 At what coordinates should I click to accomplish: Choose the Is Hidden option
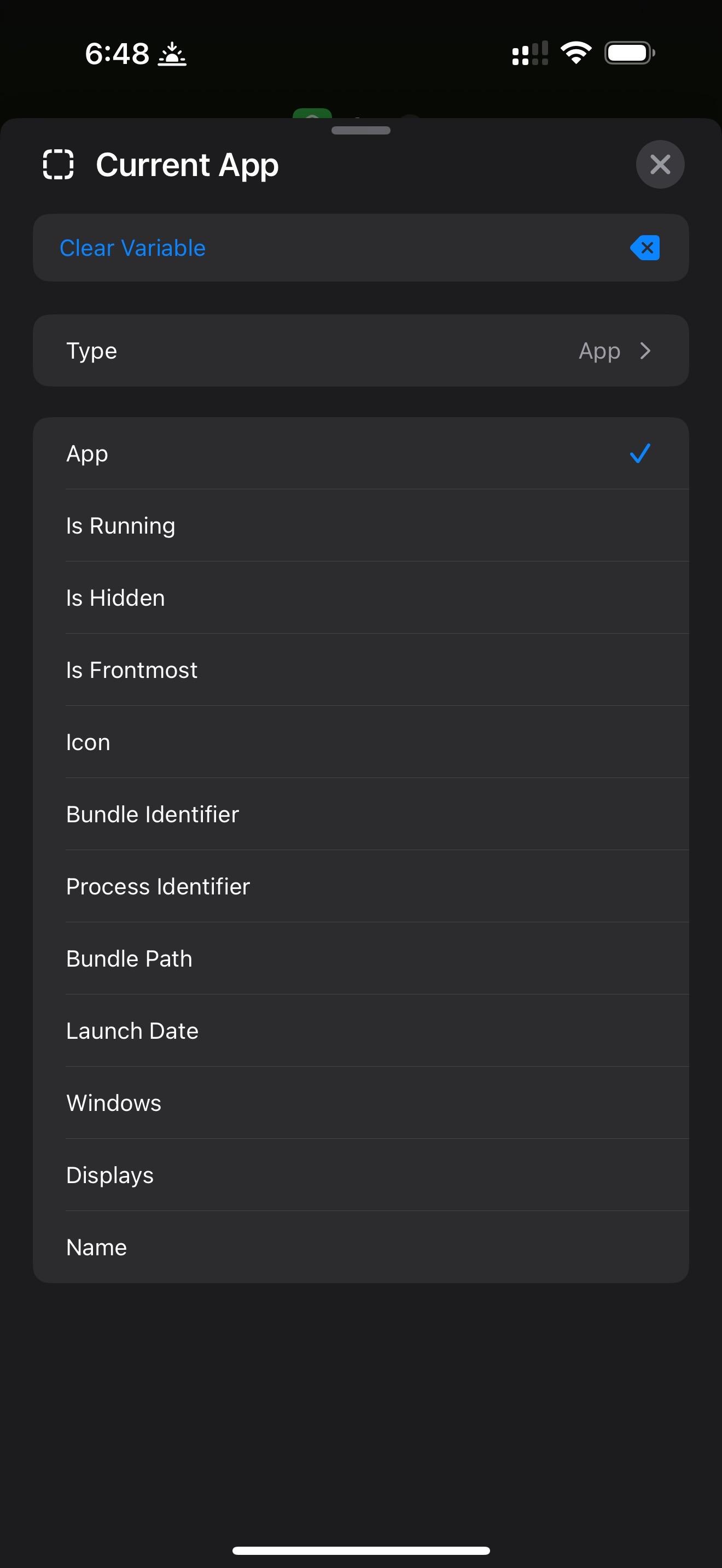coord(115,598)
